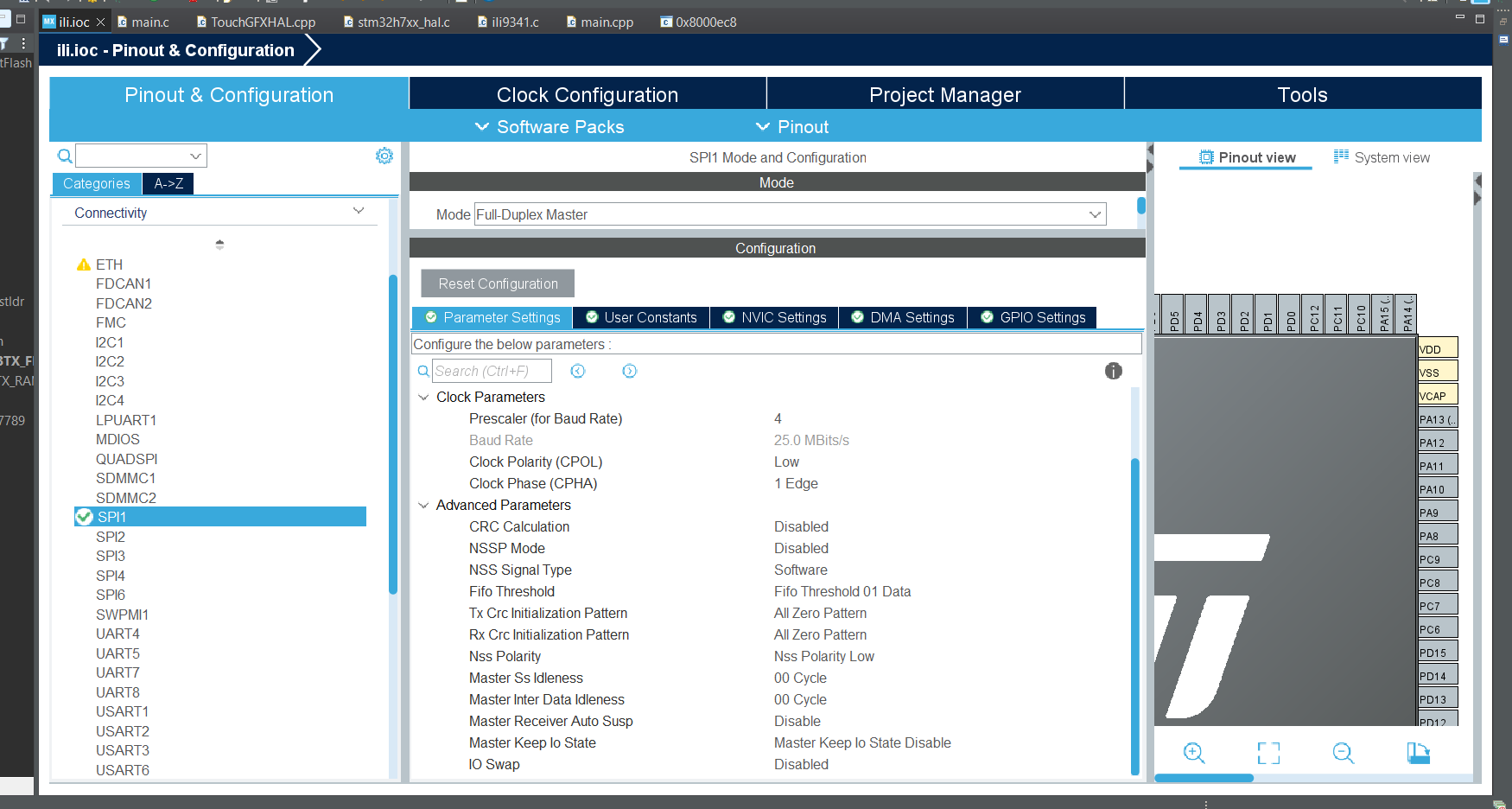The width and height of the screenshot is (1512, 809).
Task: Click the info icon above the parameters list
Action: pos(1113,371)
